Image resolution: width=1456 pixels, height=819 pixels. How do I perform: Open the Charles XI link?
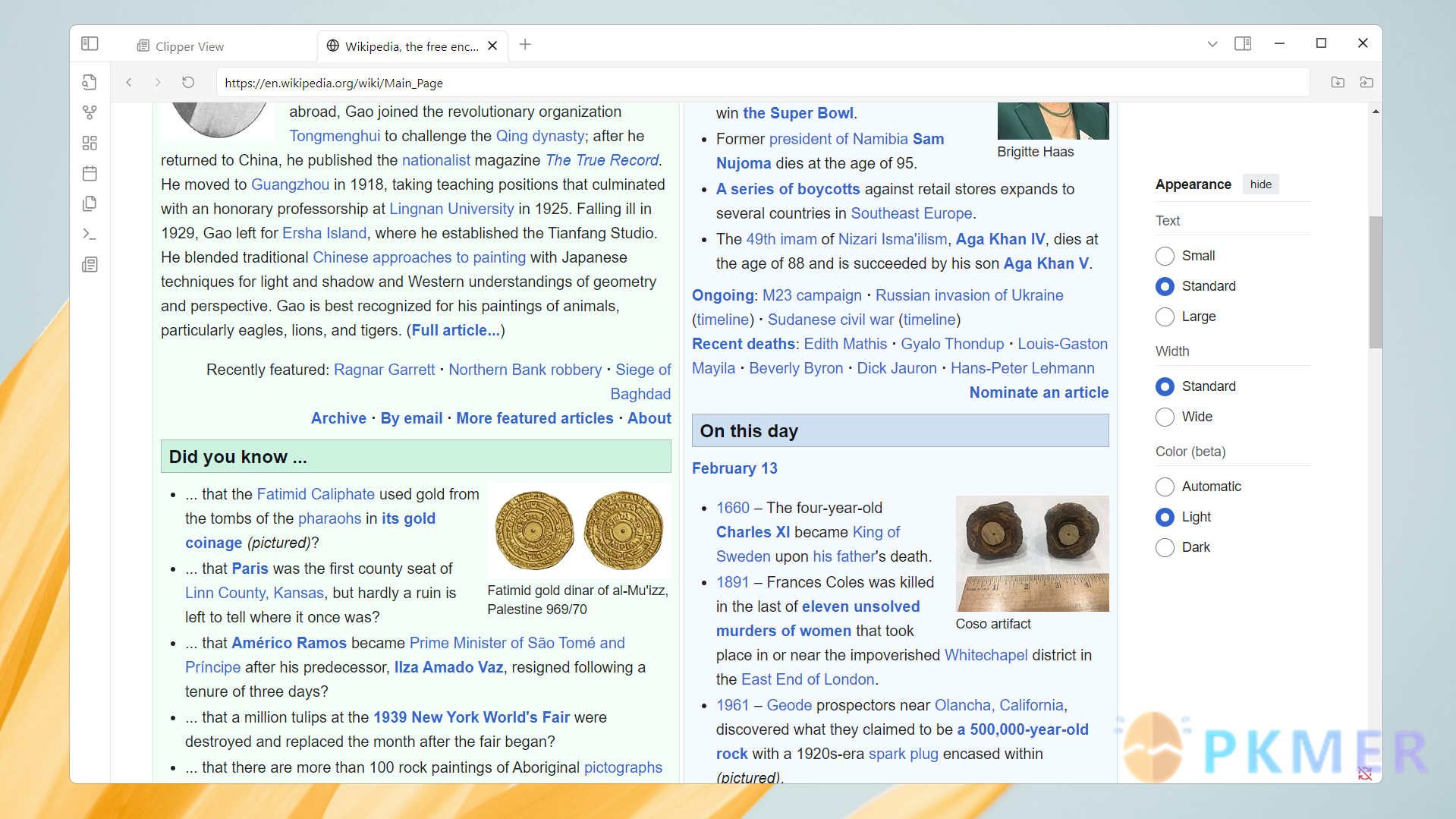[x=753, y=532]
